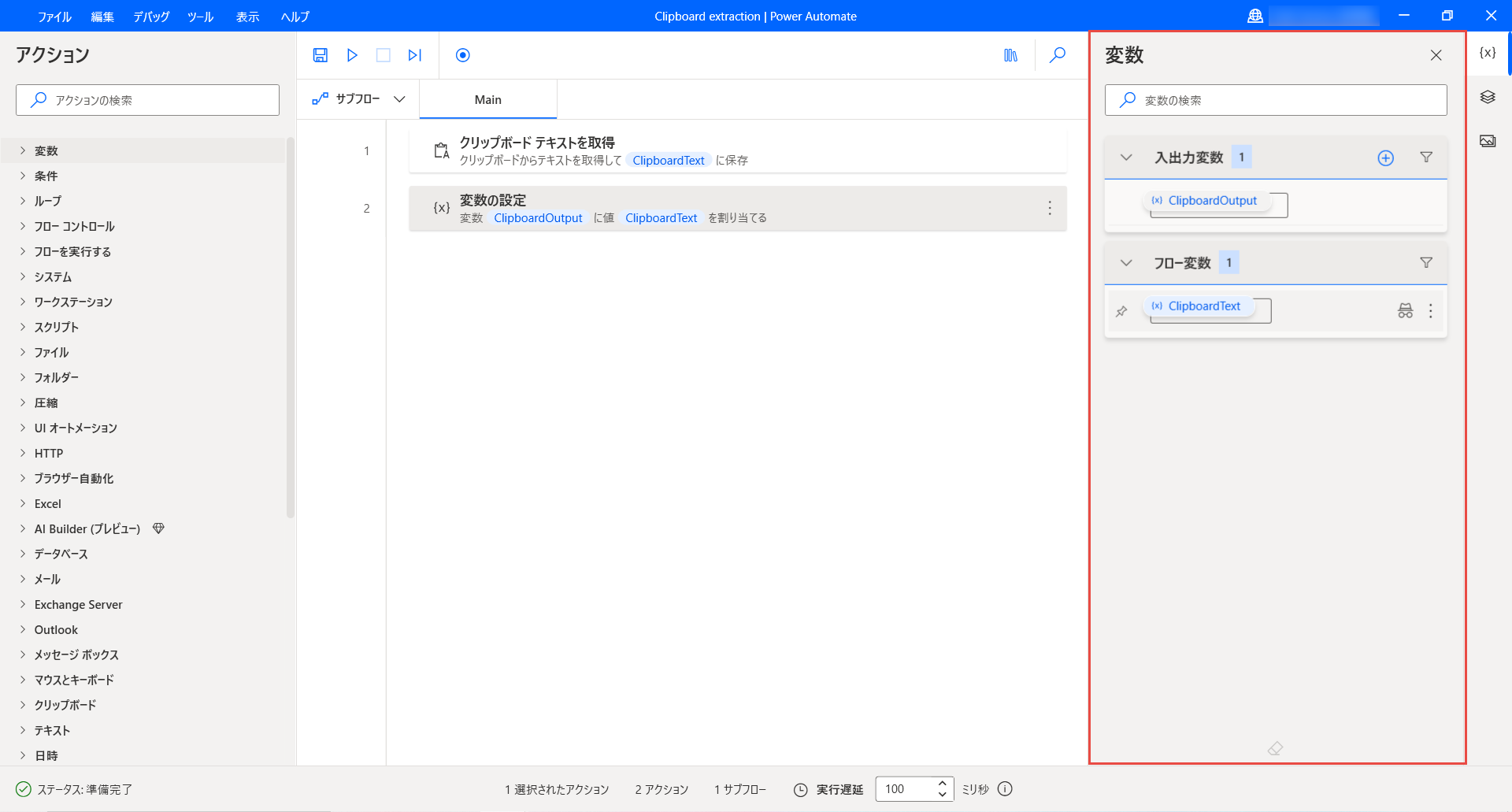Screen dimensions: 1512x812
Task: Click the ステータス: 準備完了 status text
Action: click(x=85, y=789)
